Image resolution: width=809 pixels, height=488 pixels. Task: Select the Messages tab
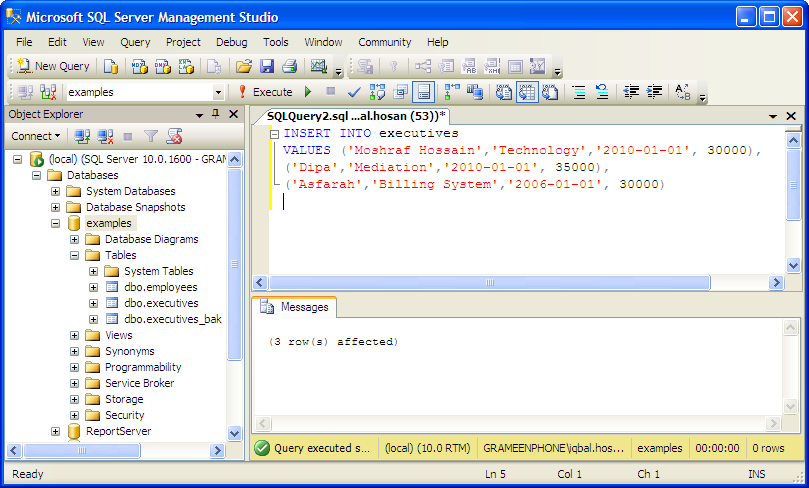point(295,307)
